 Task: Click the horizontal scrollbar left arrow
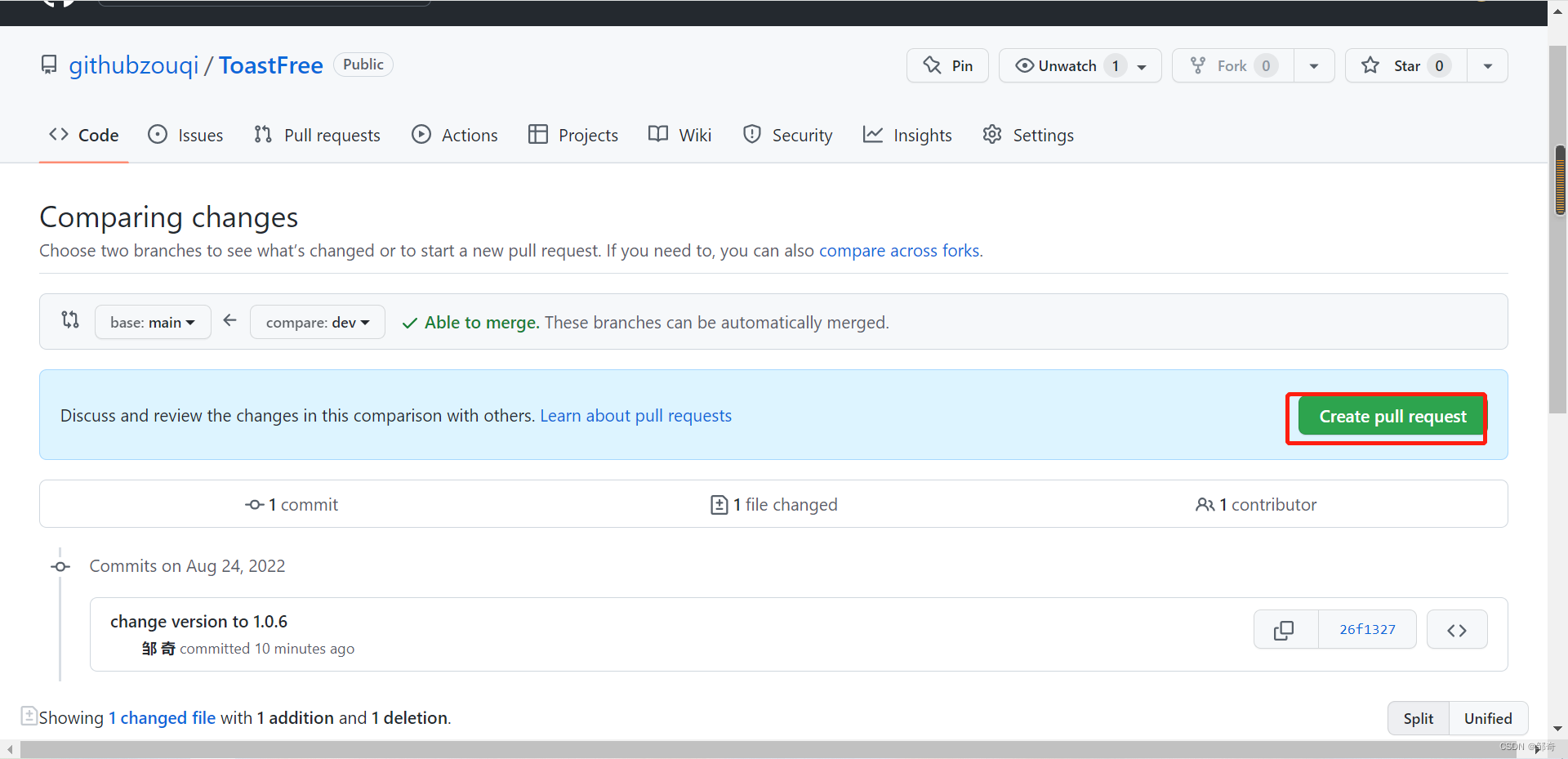10,749
